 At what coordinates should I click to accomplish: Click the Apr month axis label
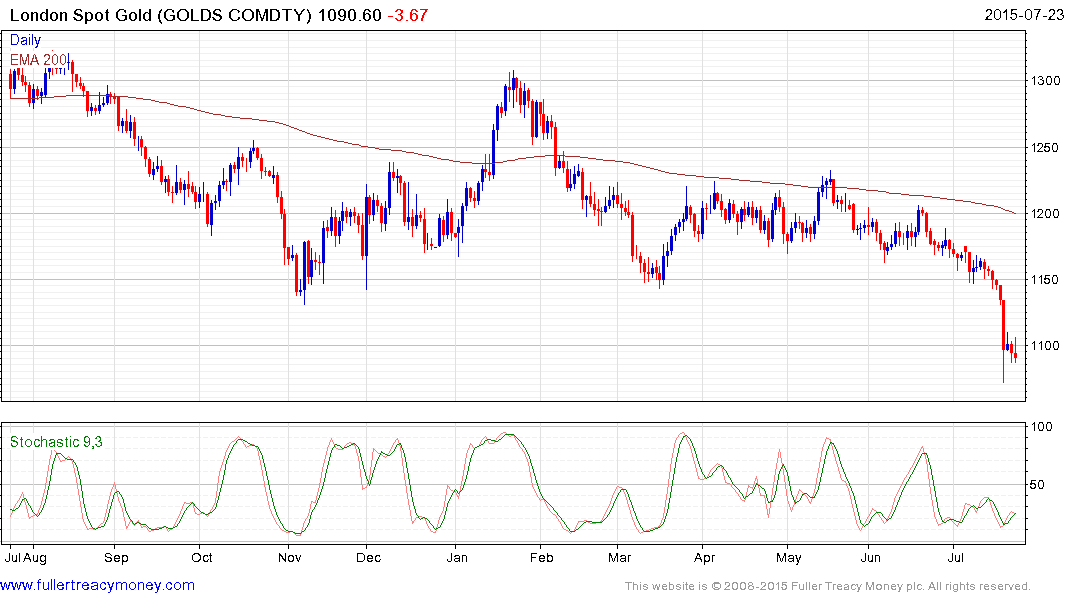pos(704,558)
